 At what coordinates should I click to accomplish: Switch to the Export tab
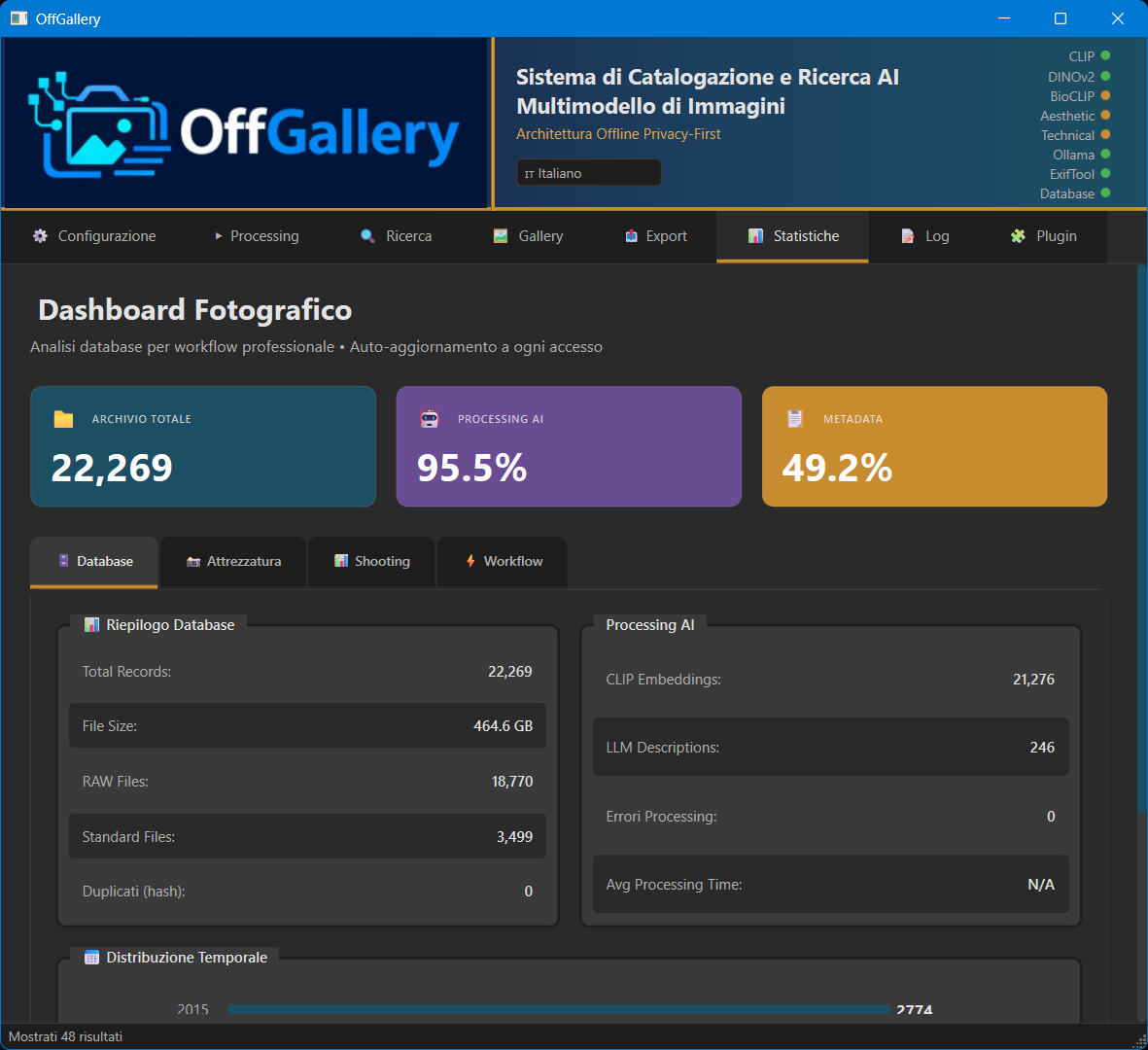click(656, 236)
